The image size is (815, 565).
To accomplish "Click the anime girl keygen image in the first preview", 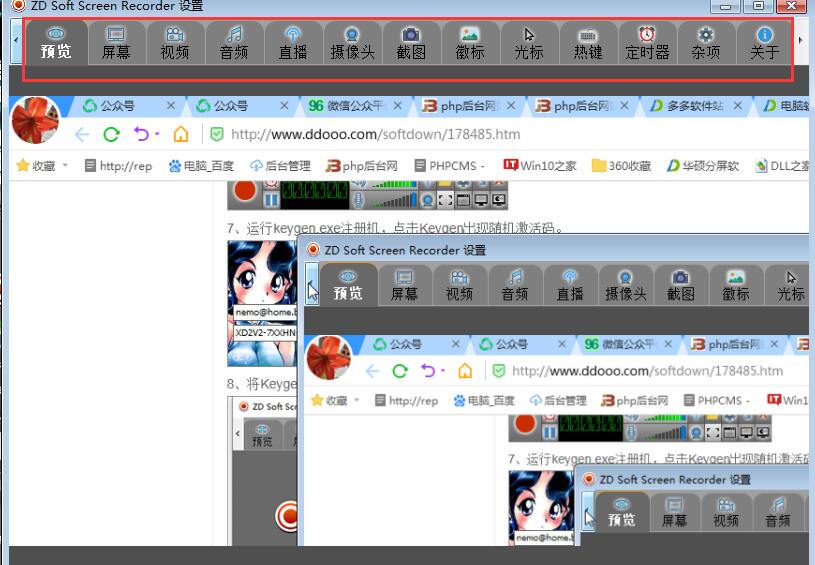I will tap(262, 304).
